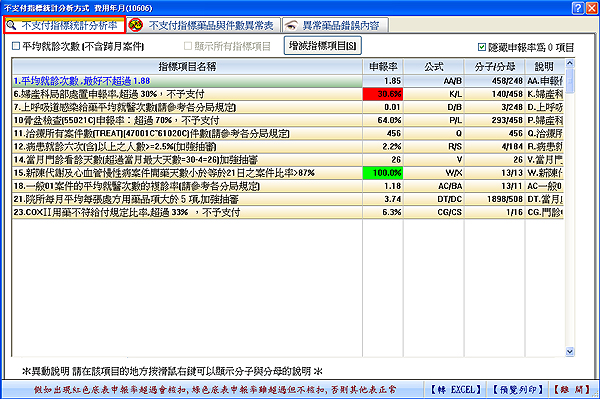The height and width of the screenshot is (399, 600).
Task: Click the 離開 button
Action: (x=572, y=390)
